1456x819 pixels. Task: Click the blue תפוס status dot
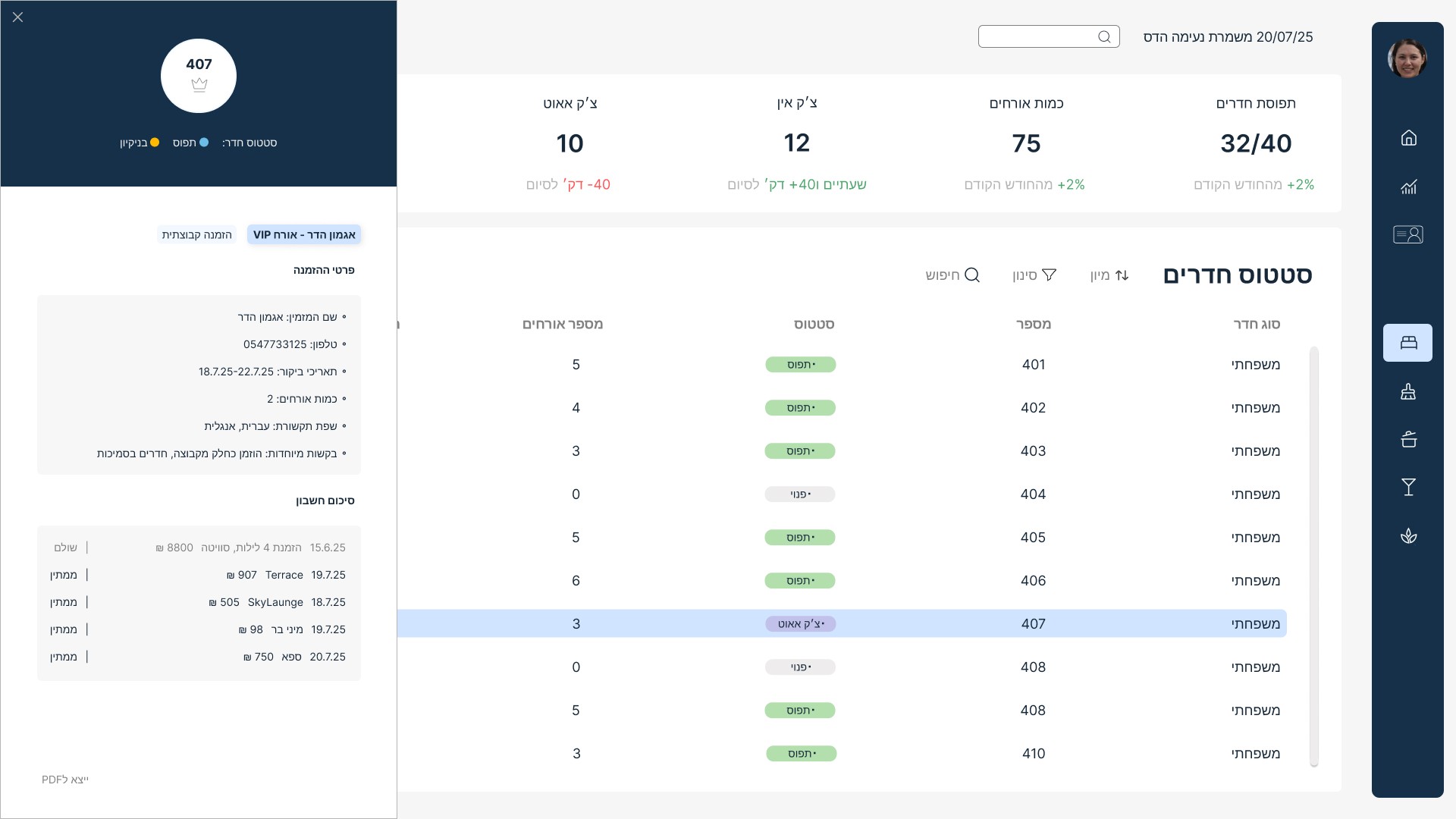[204, 143]
